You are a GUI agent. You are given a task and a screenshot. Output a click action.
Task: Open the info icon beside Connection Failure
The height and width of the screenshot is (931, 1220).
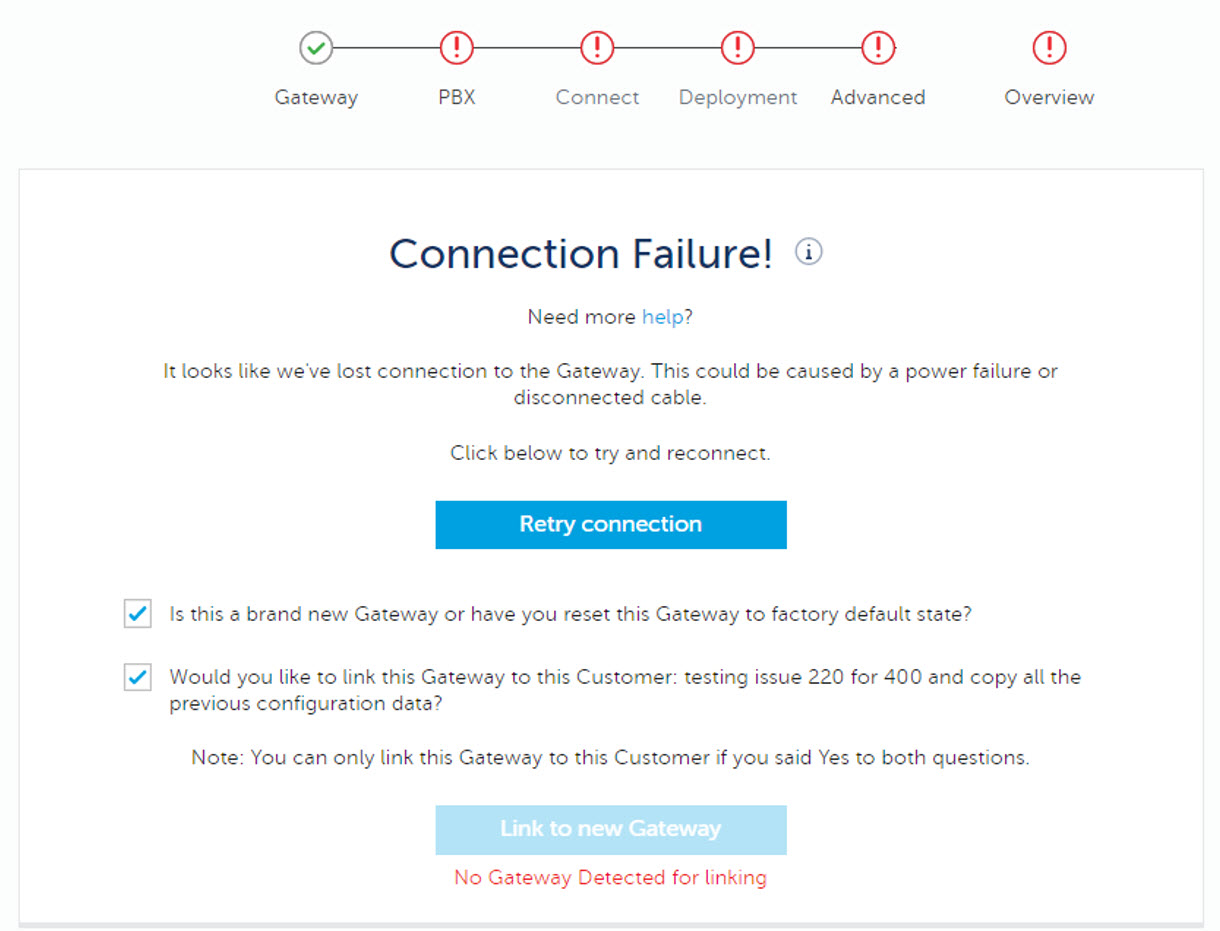click(808, 253)
